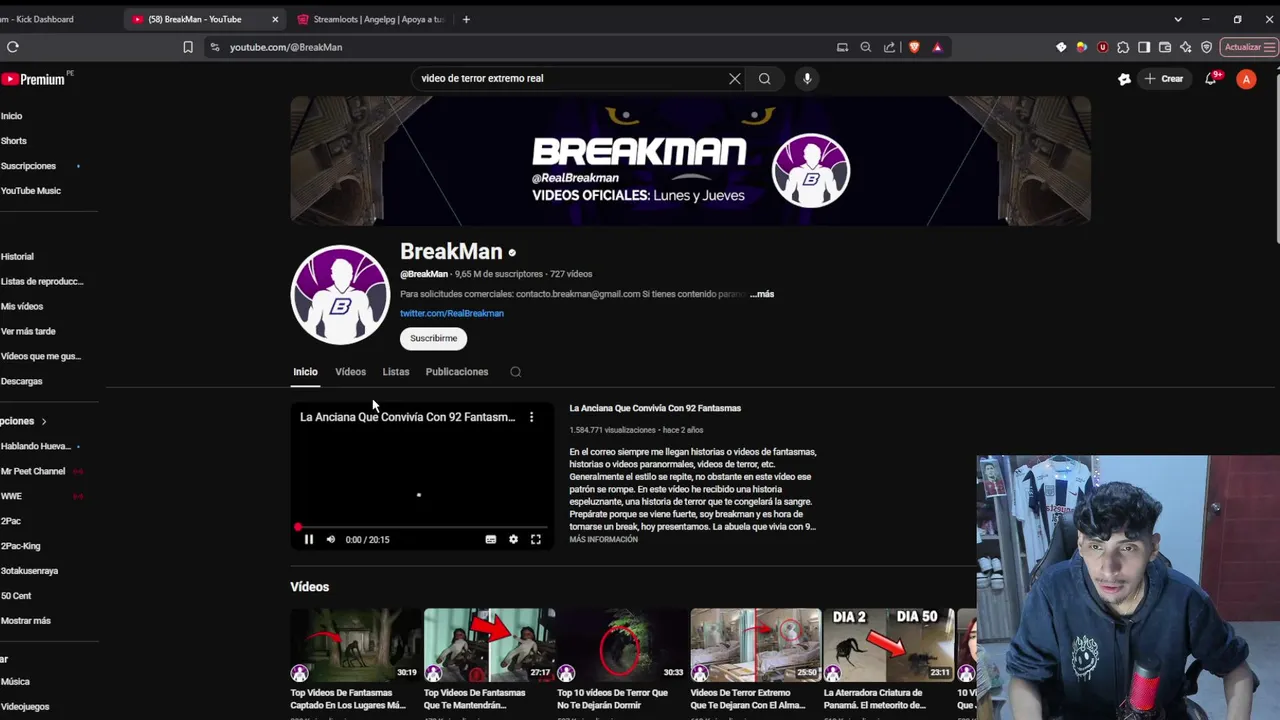Click the install/cast screen icon in address bar
Viewport: 1280px width, 720px height.
(x=842, y=47)
